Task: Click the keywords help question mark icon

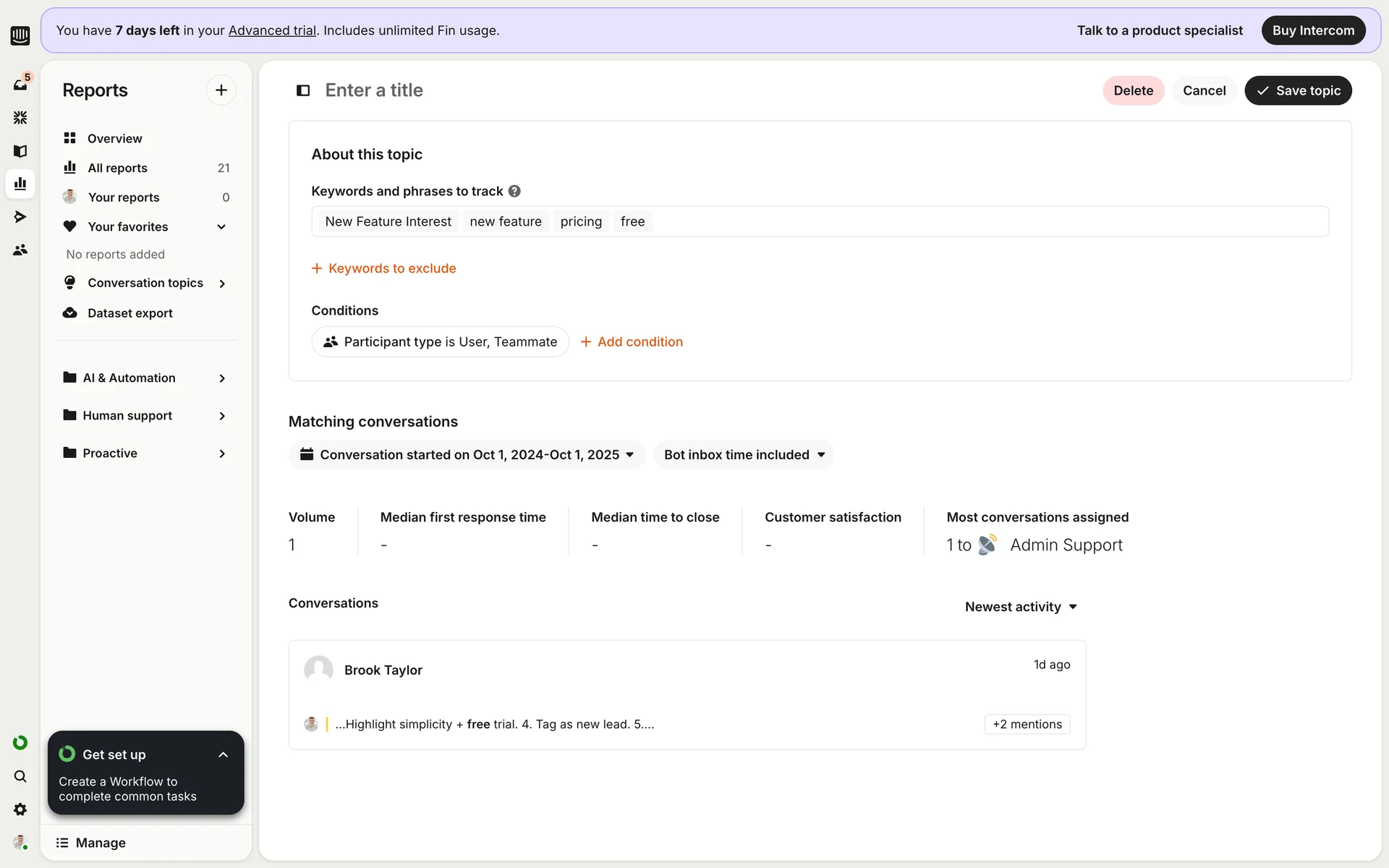Action: [x=514, y=191]
